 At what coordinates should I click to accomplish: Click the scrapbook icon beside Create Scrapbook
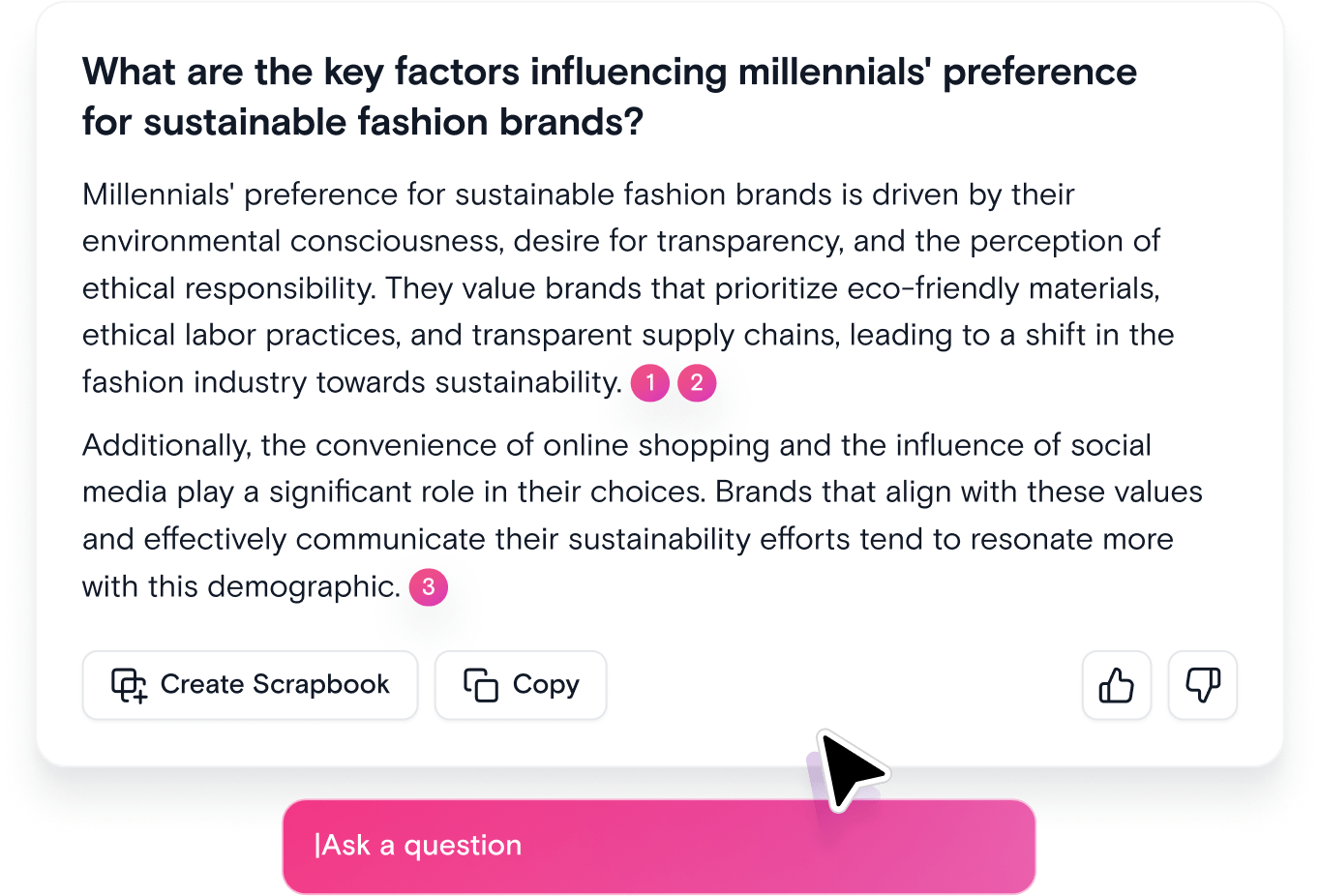point(129,685)
